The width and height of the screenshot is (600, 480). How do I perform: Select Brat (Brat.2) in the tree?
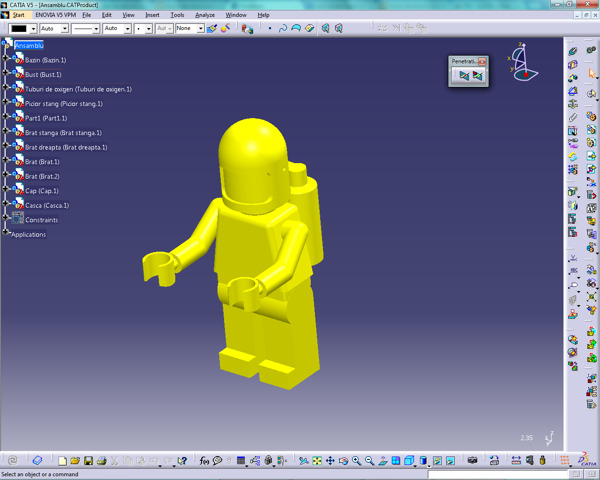click(x=42, y=176)
